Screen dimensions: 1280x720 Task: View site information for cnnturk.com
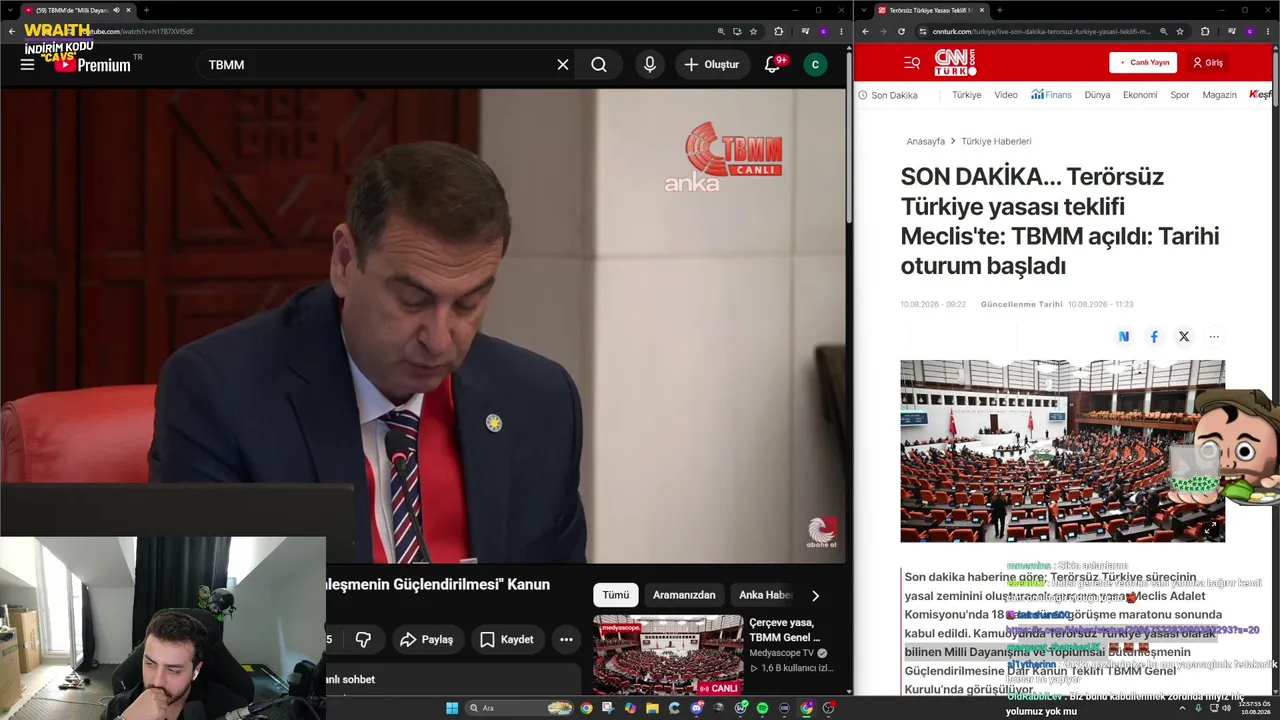pos(923,31)
